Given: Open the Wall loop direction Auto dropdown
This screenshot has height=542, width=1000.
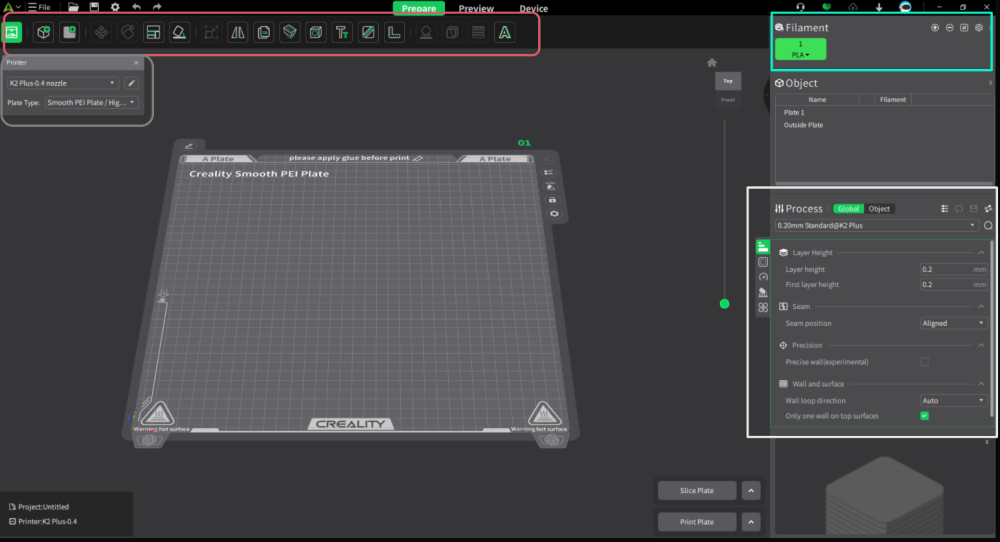Looking at the screenshot, I should click(953, 400).
